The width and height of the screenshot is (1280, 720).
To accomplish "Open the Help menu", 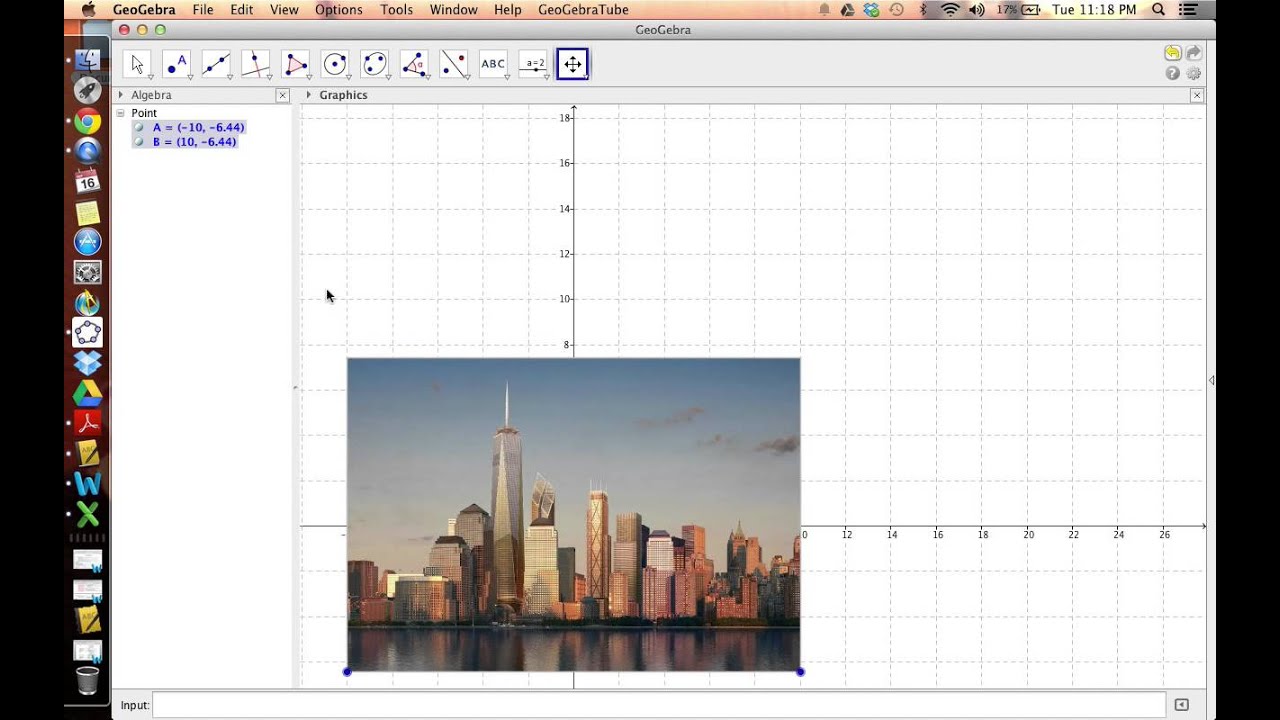I will coord(508,9).
